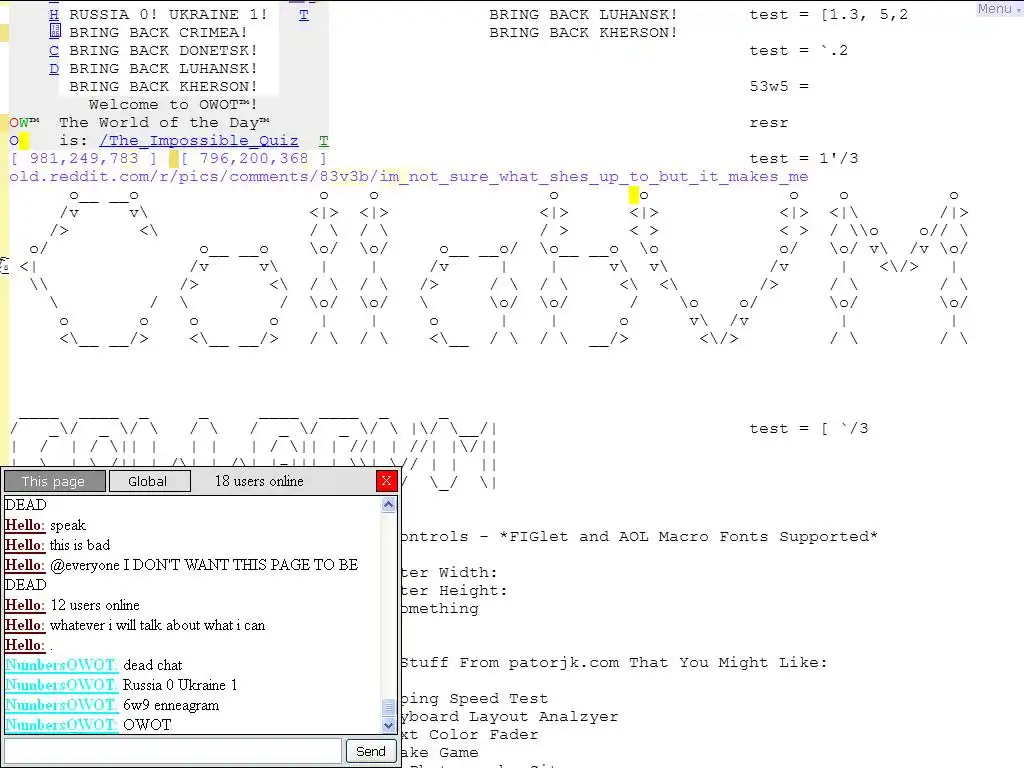Viewport: 1024px width, 768px height.
Task: Switch chat to the This page tab
Action: 55,481
